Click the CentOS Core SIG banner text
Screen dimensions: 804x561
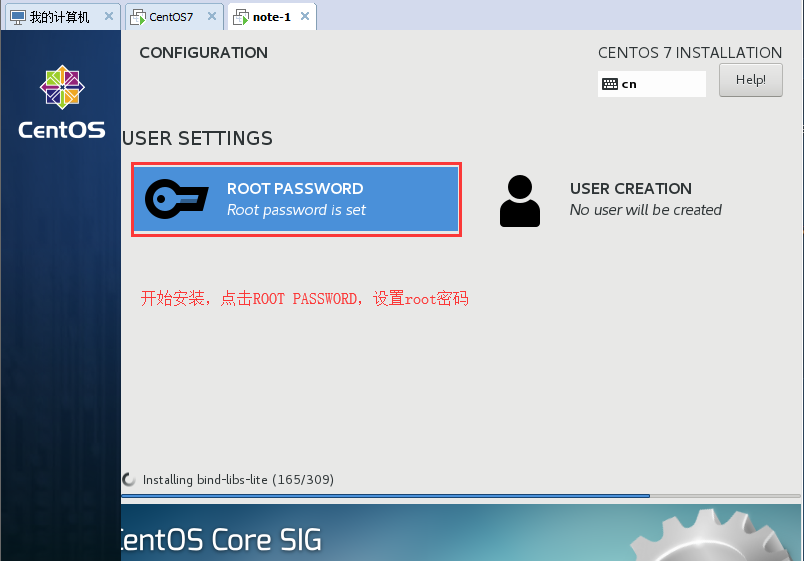click(x=222, y=540)
